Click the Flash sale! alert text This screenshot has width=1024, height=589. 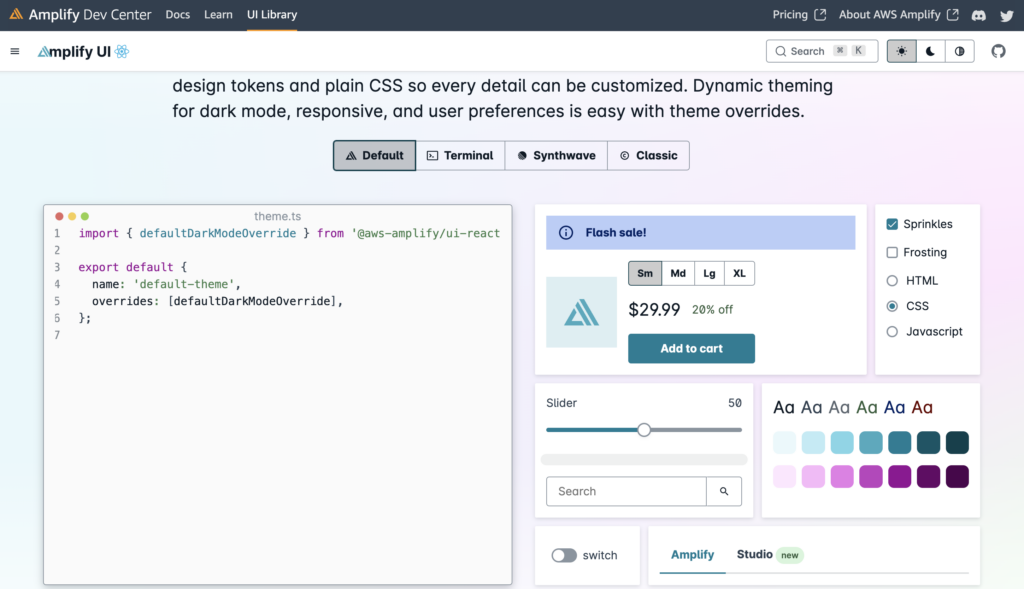[x=616, y=232]
